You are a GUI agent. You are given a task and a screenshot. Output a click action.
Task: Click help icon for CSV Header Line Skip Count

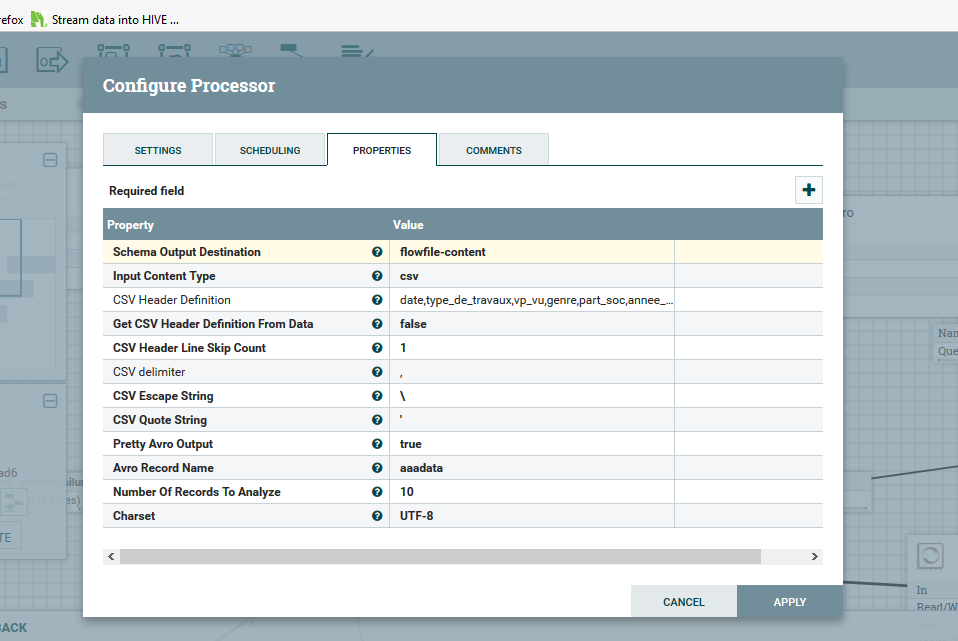click(377, 348)
